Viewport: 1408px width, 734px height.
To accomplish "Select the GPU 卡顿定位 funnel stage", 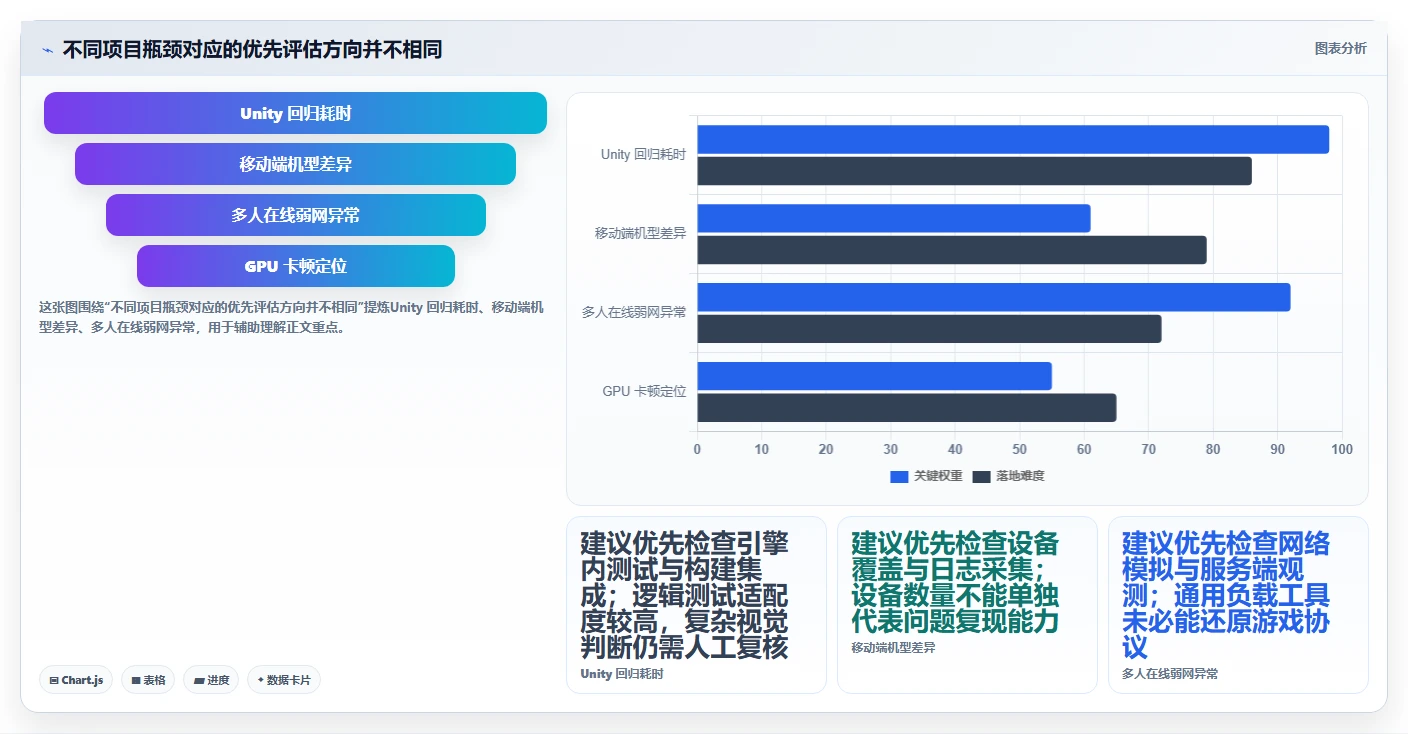I will point(295,266).
